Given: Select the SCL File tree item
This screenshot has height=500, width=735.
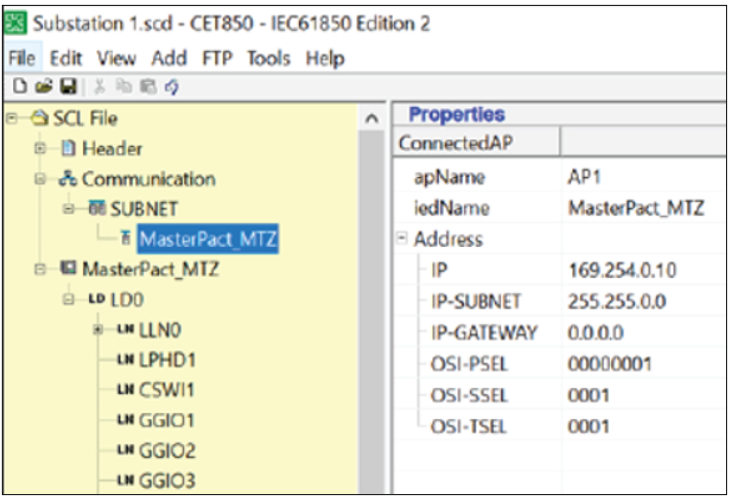Looking at the screenshot, I should [x=85, y=118].
